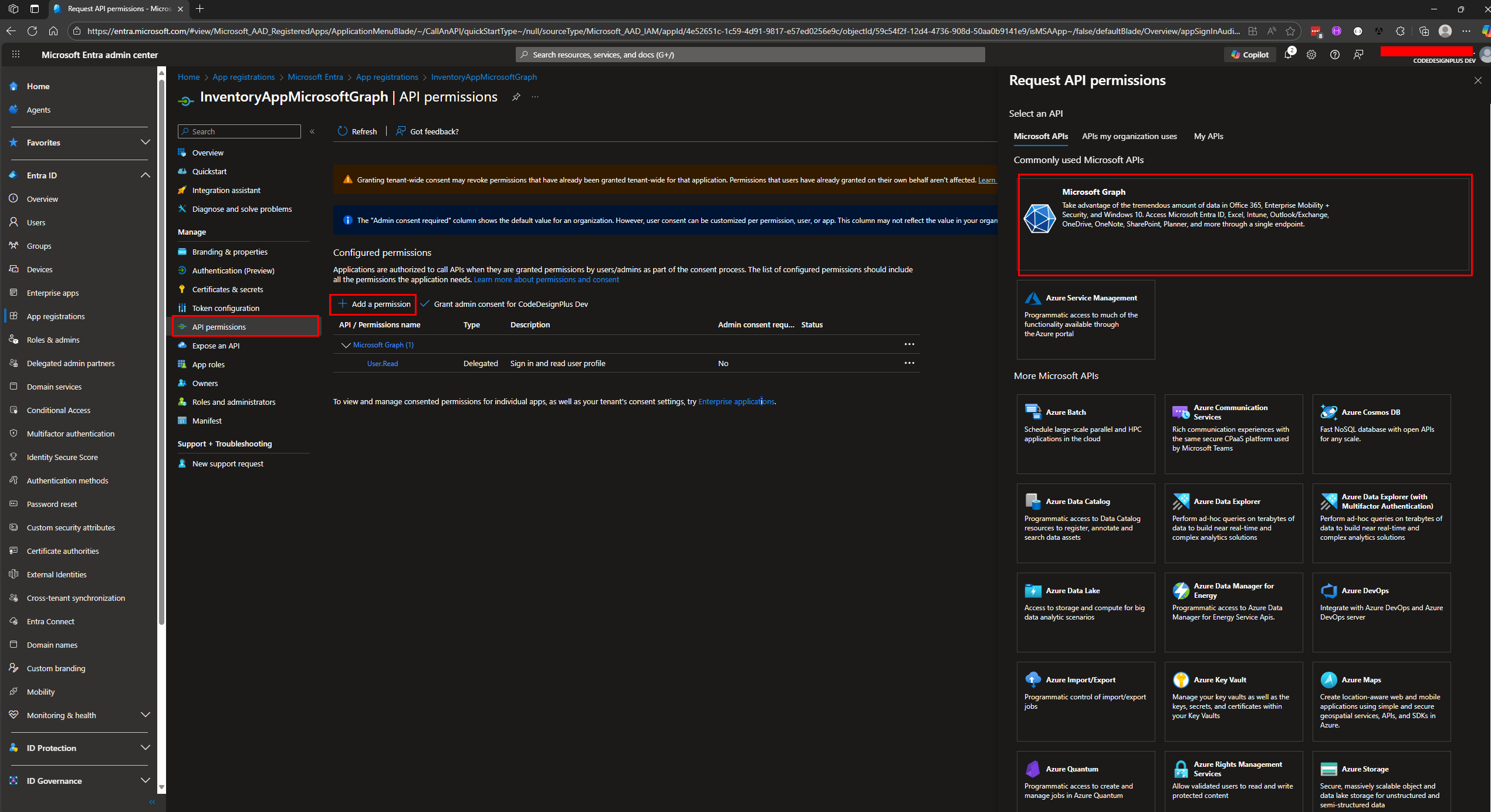Go to Home breadcrumb link
This screenshot has height=812, width=1491.
point(188,77)
